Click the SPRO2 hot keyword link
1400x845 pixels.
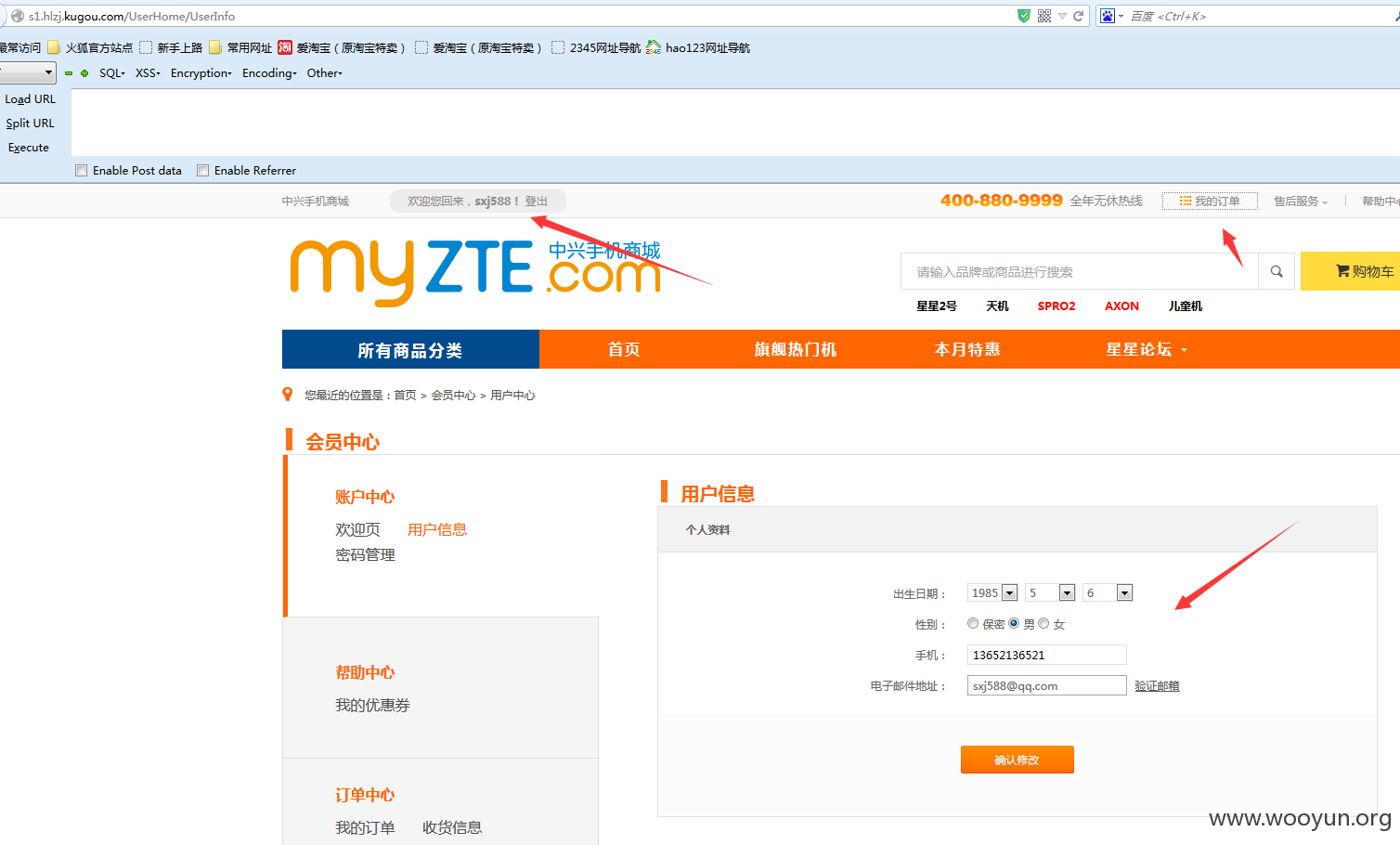pos(1056,306)
